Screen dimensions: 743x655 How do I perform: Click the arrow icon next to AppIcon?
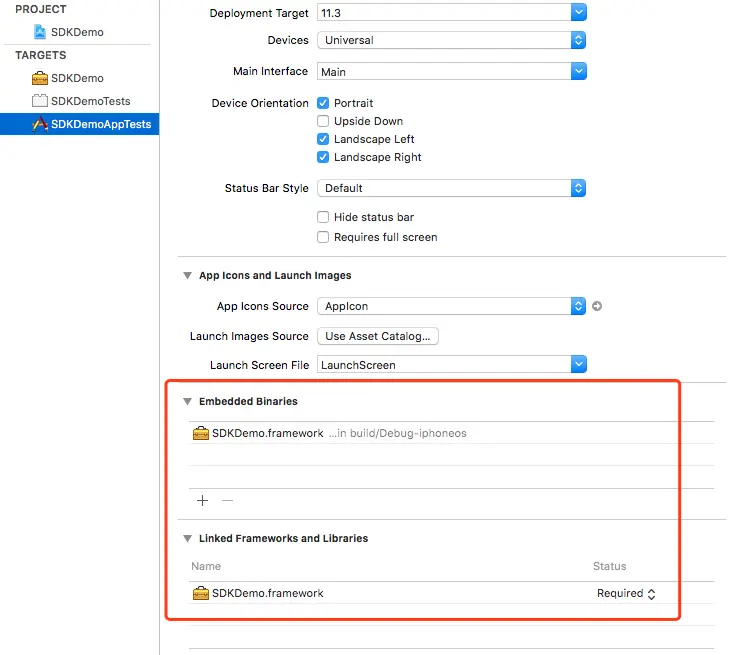click(x=597, y=306)
